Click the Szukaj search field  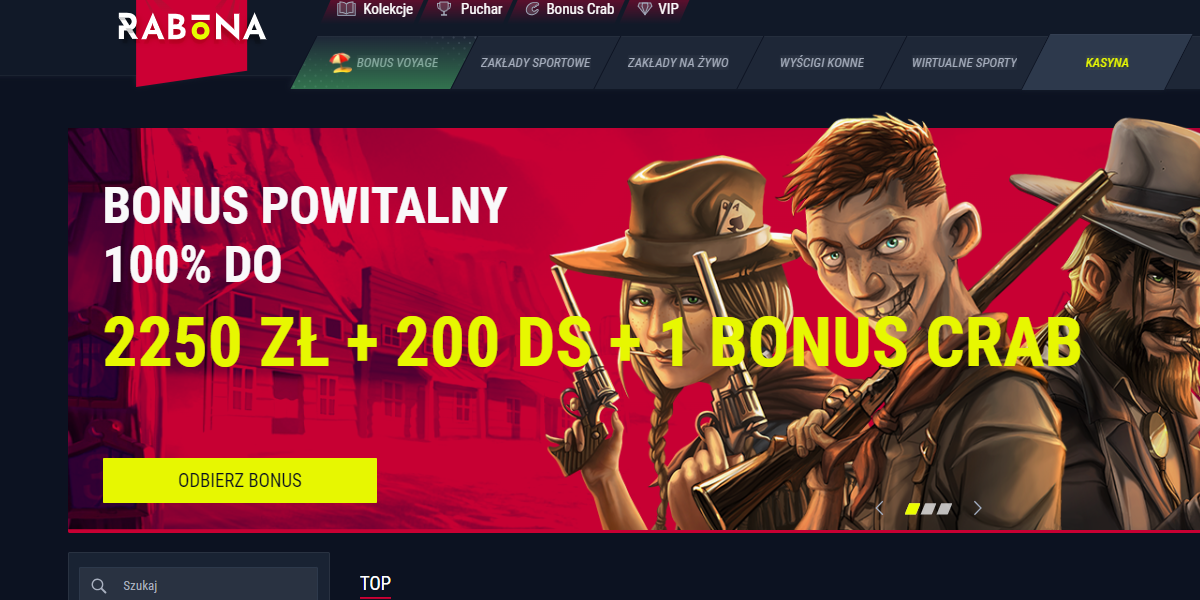pos(198,586)
